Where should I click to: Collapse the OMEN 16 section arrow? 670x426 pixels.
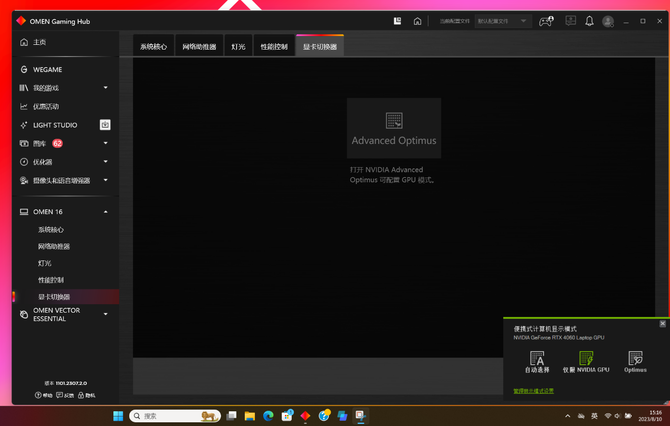(x=106, y=212)
